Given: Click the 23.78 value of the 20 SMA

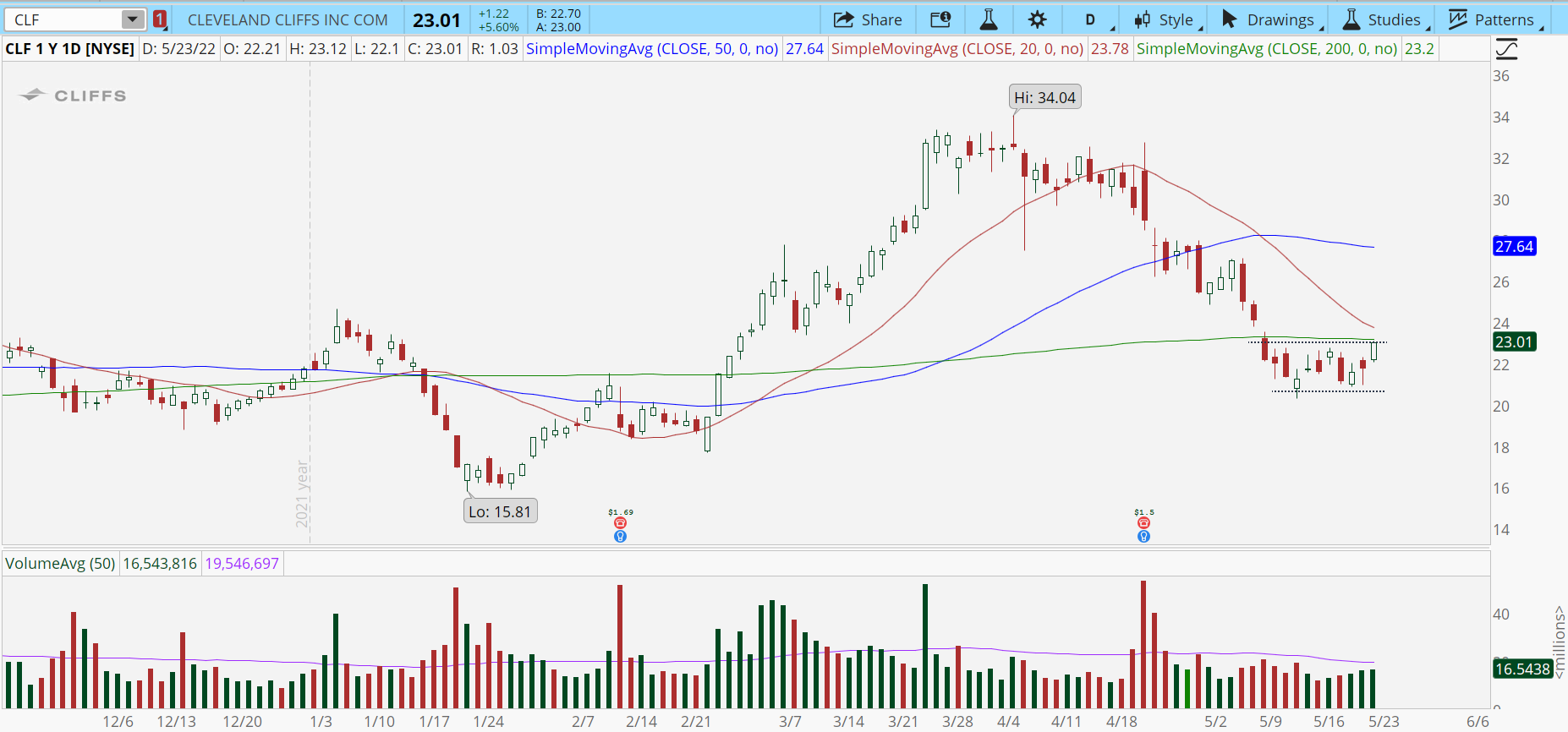Looking at the screenshot, I should [x=1110, y=49].
